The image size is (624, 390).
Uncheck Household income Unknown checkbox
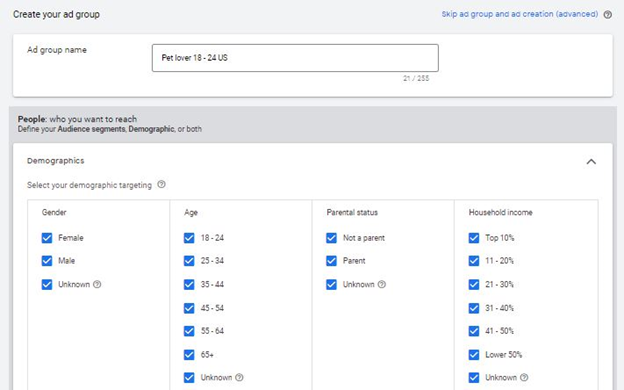(x=474, y=377)
